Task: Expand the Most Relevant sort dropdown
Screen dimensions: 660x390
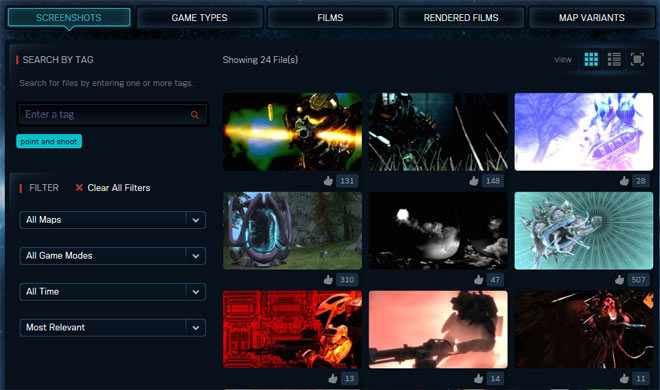Action: (x=112, y=328)
